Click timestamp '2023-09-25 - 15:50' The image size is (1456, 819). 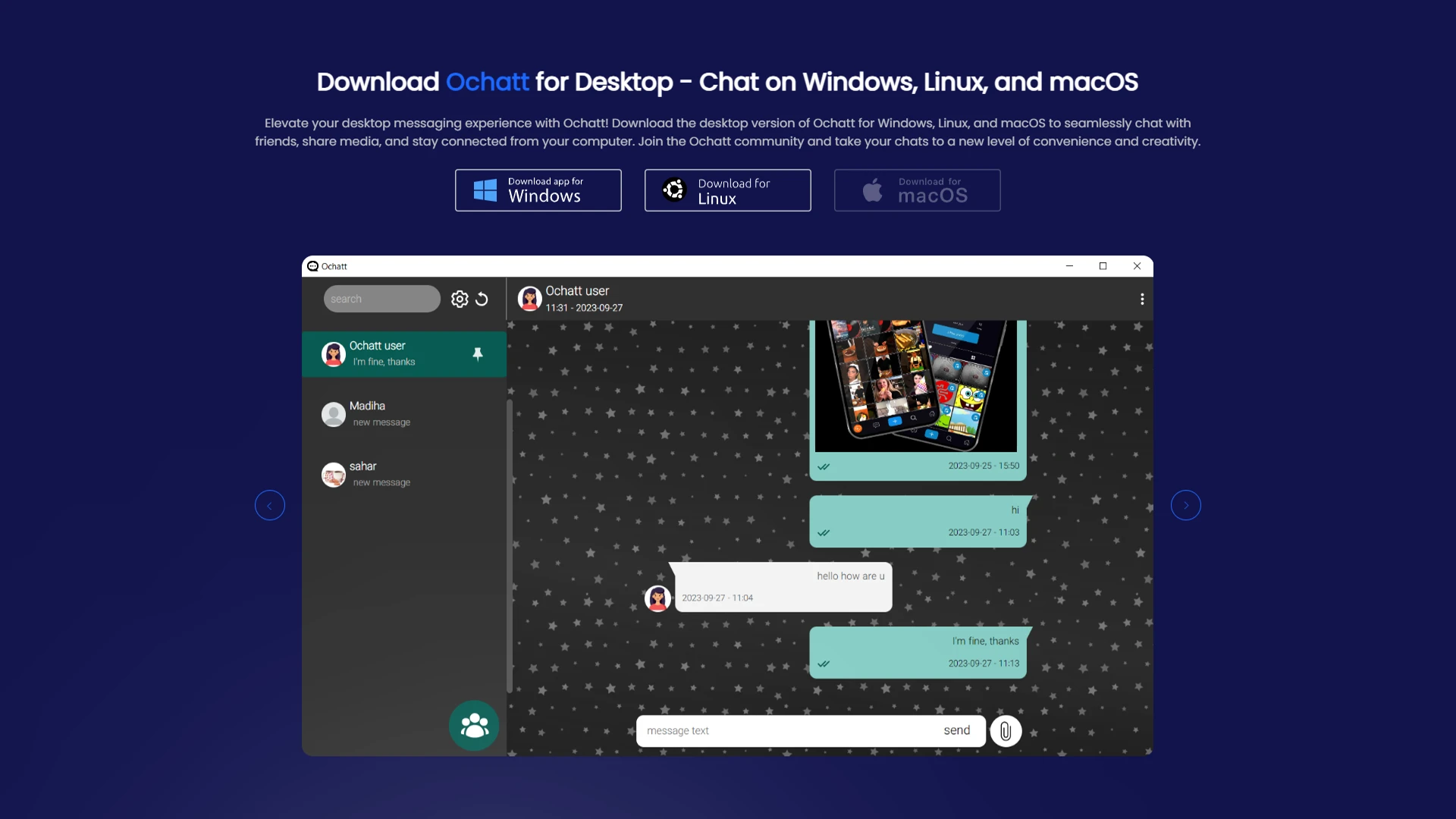pos(984,466)
